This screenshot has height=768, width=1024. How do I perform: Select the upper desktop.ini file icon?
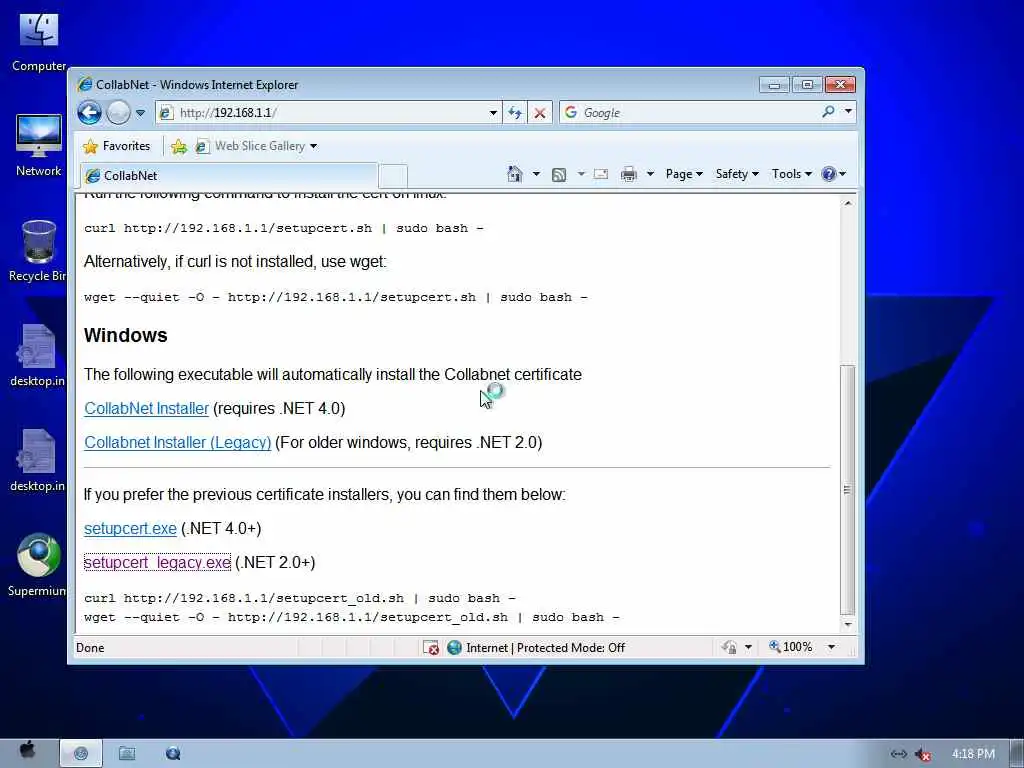pyautogui.click(x=37, y=356)
